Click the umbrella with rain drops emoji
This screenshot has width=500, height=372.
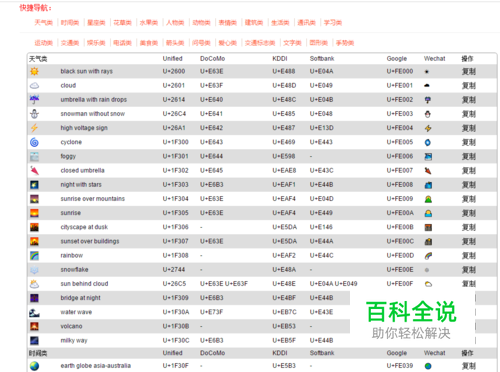(34, 99)
